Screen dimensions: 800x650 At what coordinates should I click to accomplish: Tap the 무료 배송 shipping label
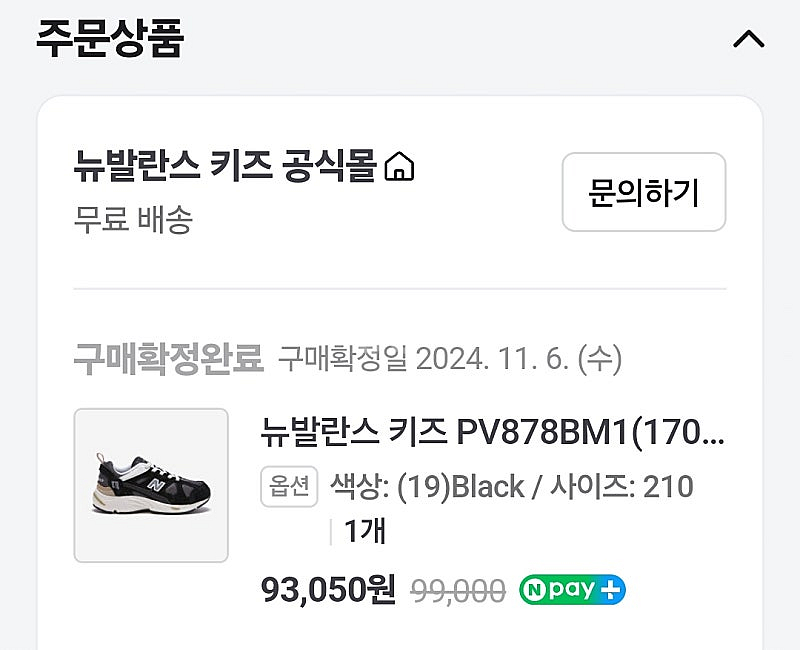[133, 219]
